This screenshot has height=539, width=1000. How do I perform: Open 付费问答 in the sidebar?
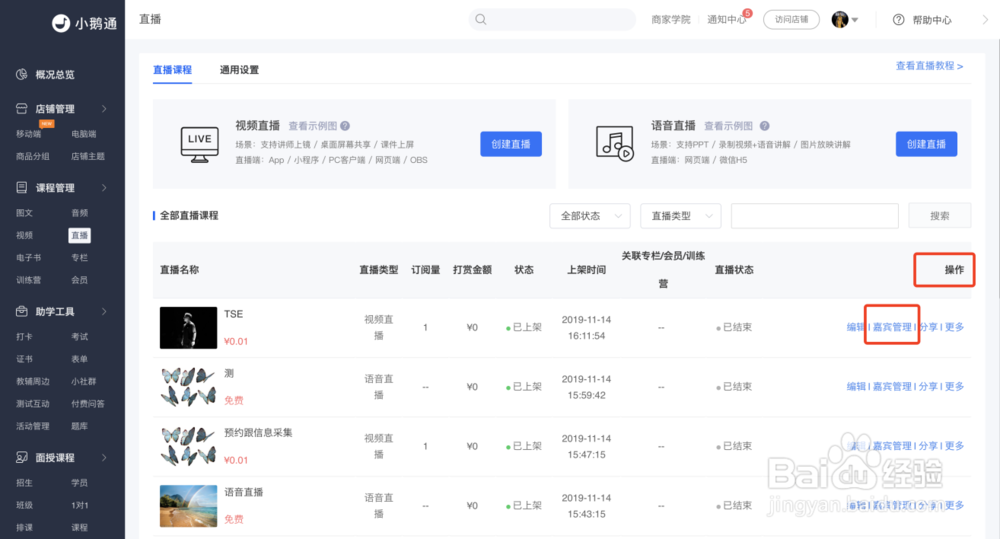tap(88, 404)
